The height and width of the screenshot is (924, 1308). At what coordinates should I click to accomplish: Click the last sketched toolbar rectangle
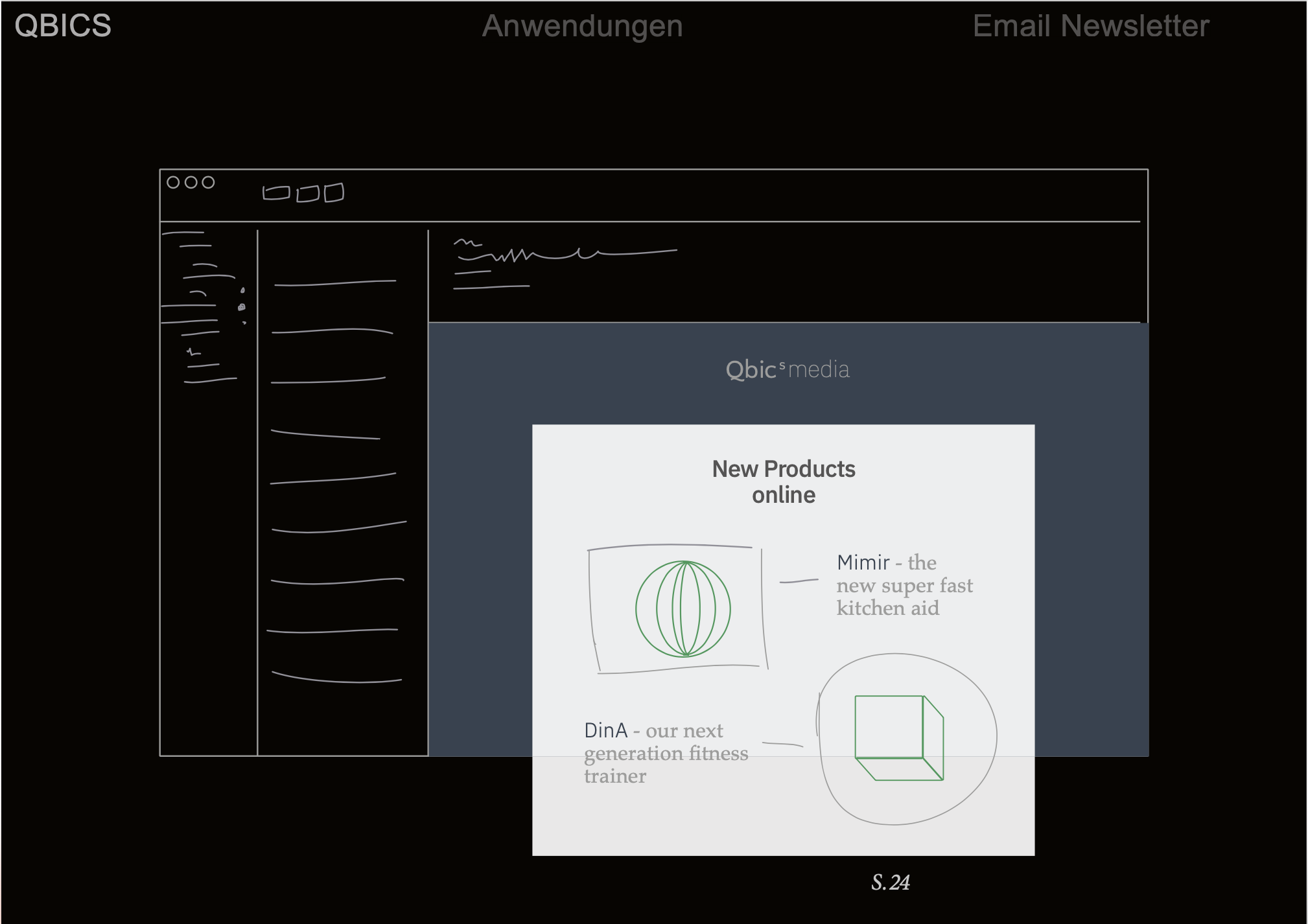tap(334, 192)
